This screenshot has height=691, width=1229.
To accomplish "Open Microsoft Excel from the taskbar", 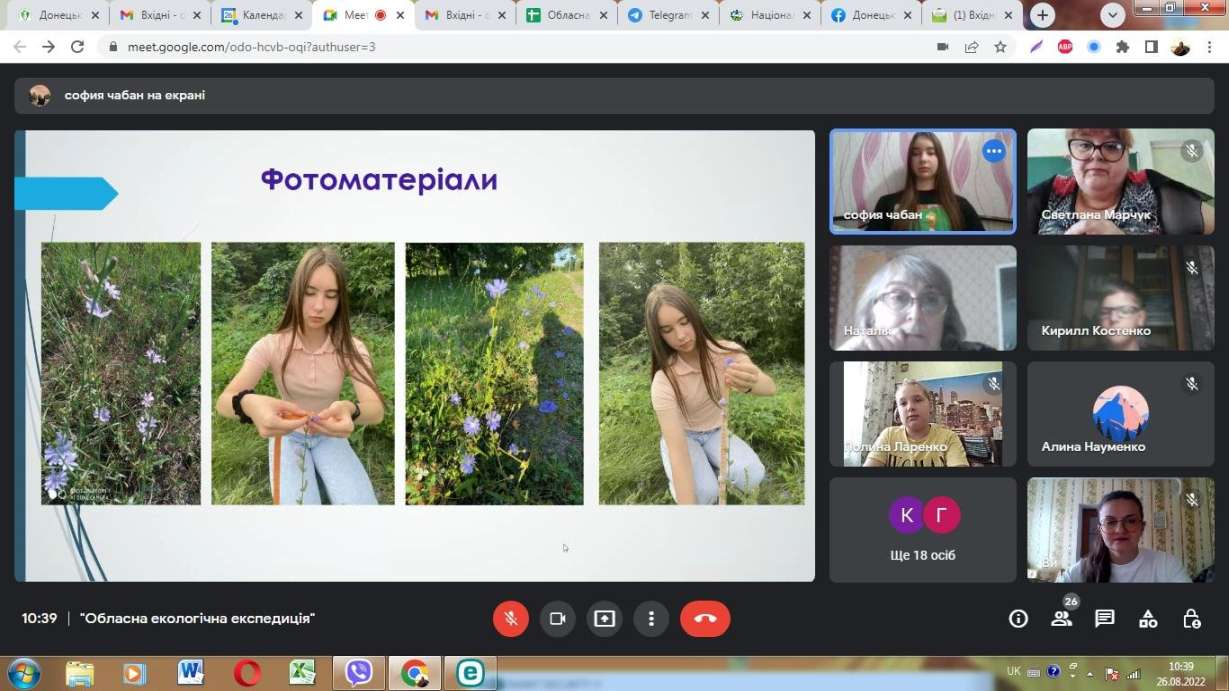I will (x=302, y=673).
